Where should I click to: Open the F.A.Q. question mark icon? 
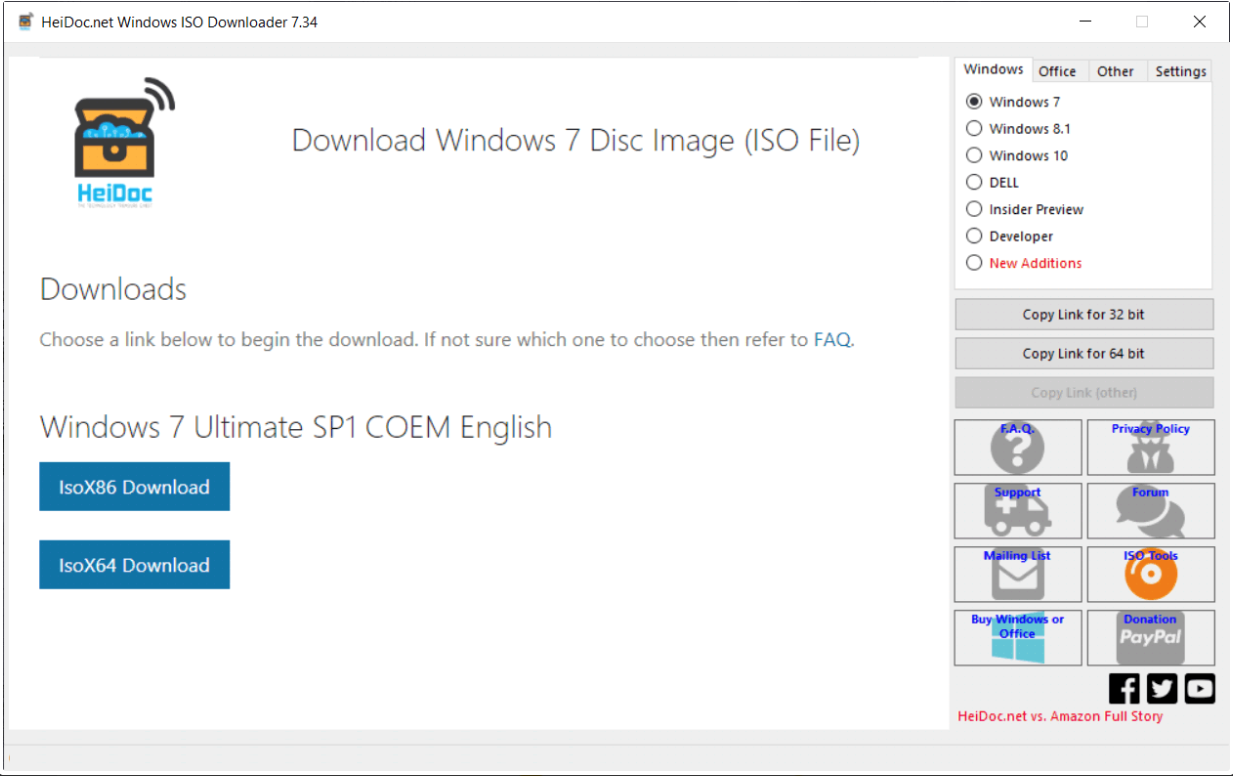pyautogui.click(x=1018, y=447)
